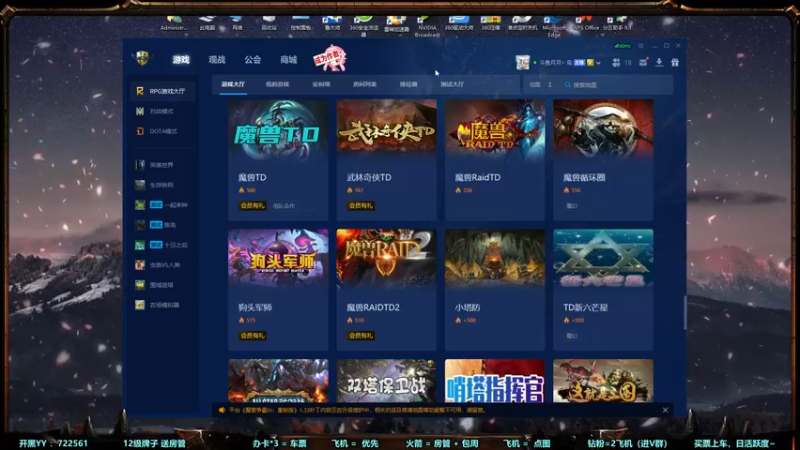Click the gift box icon
Viewport: 800px width, 450px height.
point(675,62)
